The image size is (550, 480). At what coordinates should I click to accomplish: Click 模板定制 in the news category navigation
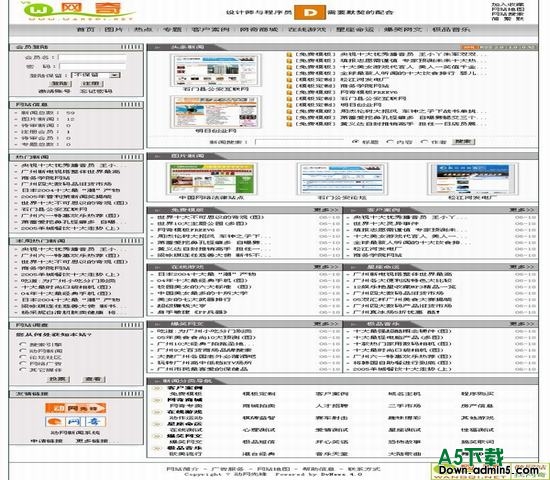coord(259,394)
